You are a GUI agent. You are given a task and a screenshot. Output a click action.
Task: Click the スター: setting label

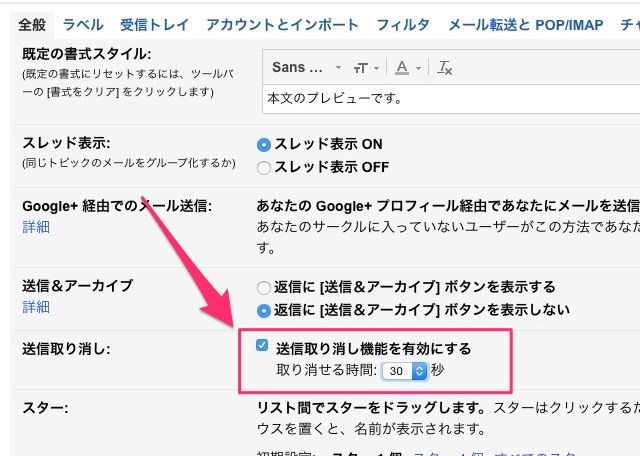click(x=45, y=408)
